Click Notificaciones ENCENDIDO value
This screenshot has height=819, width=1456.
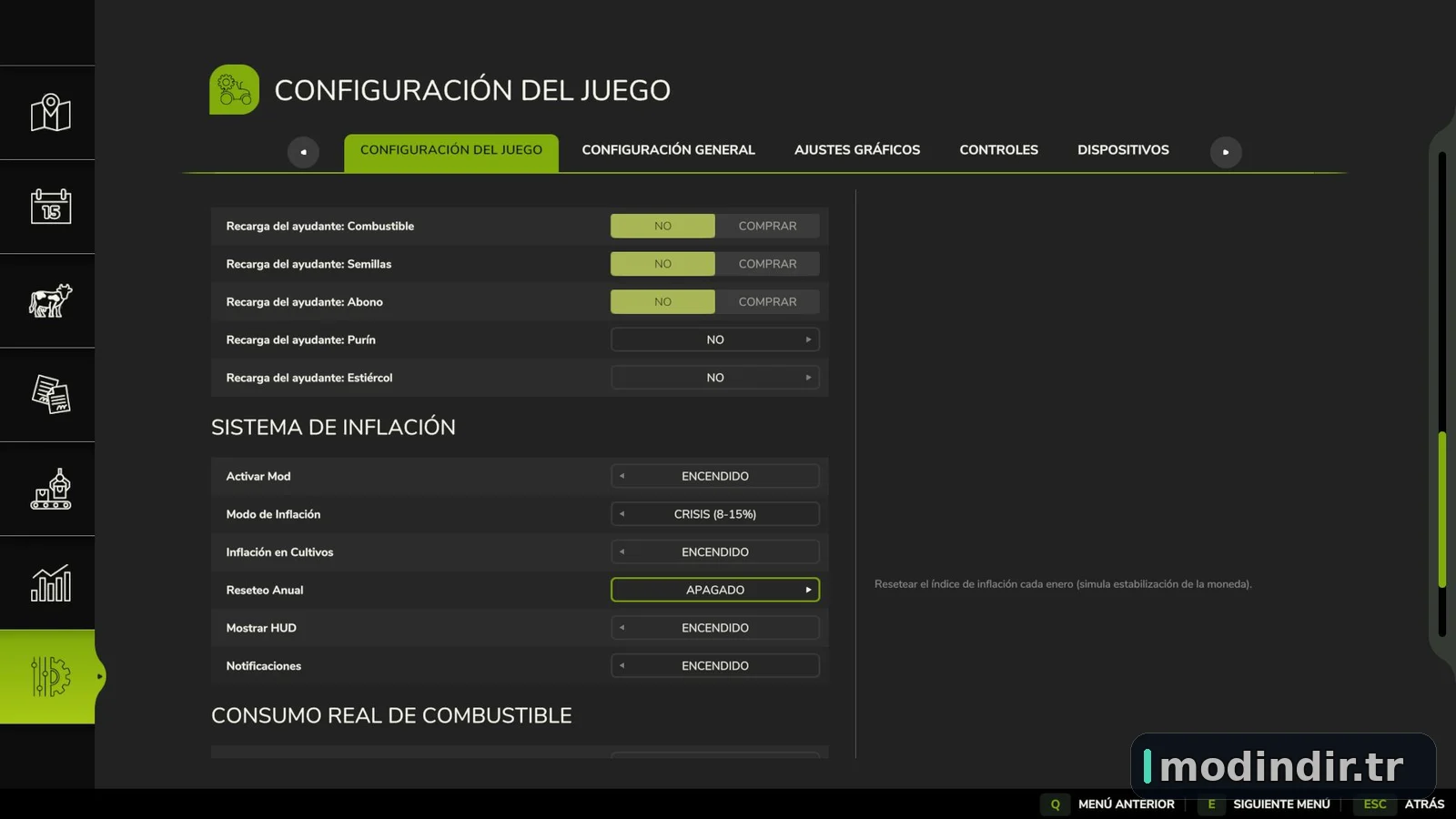coord(715,666)
